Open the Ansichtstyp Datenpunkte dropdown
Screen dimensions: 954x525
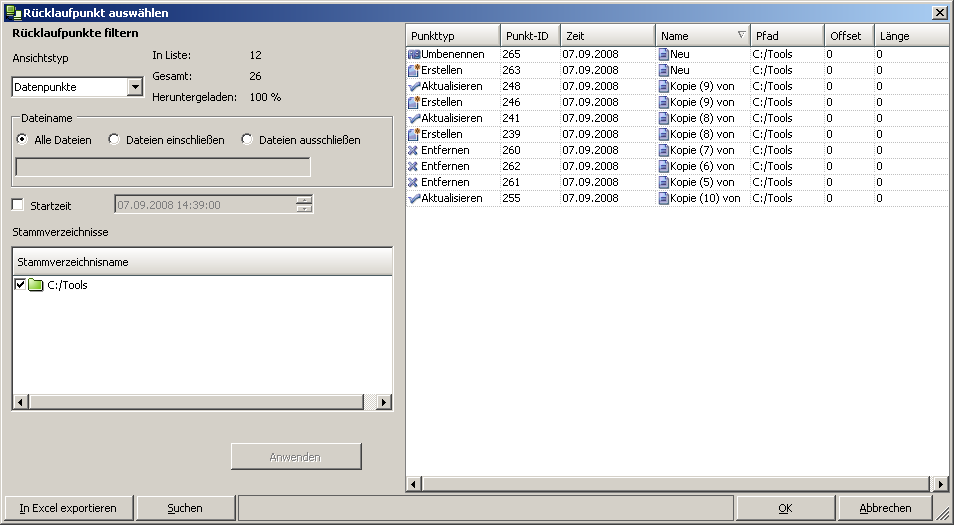coord(135,87)
